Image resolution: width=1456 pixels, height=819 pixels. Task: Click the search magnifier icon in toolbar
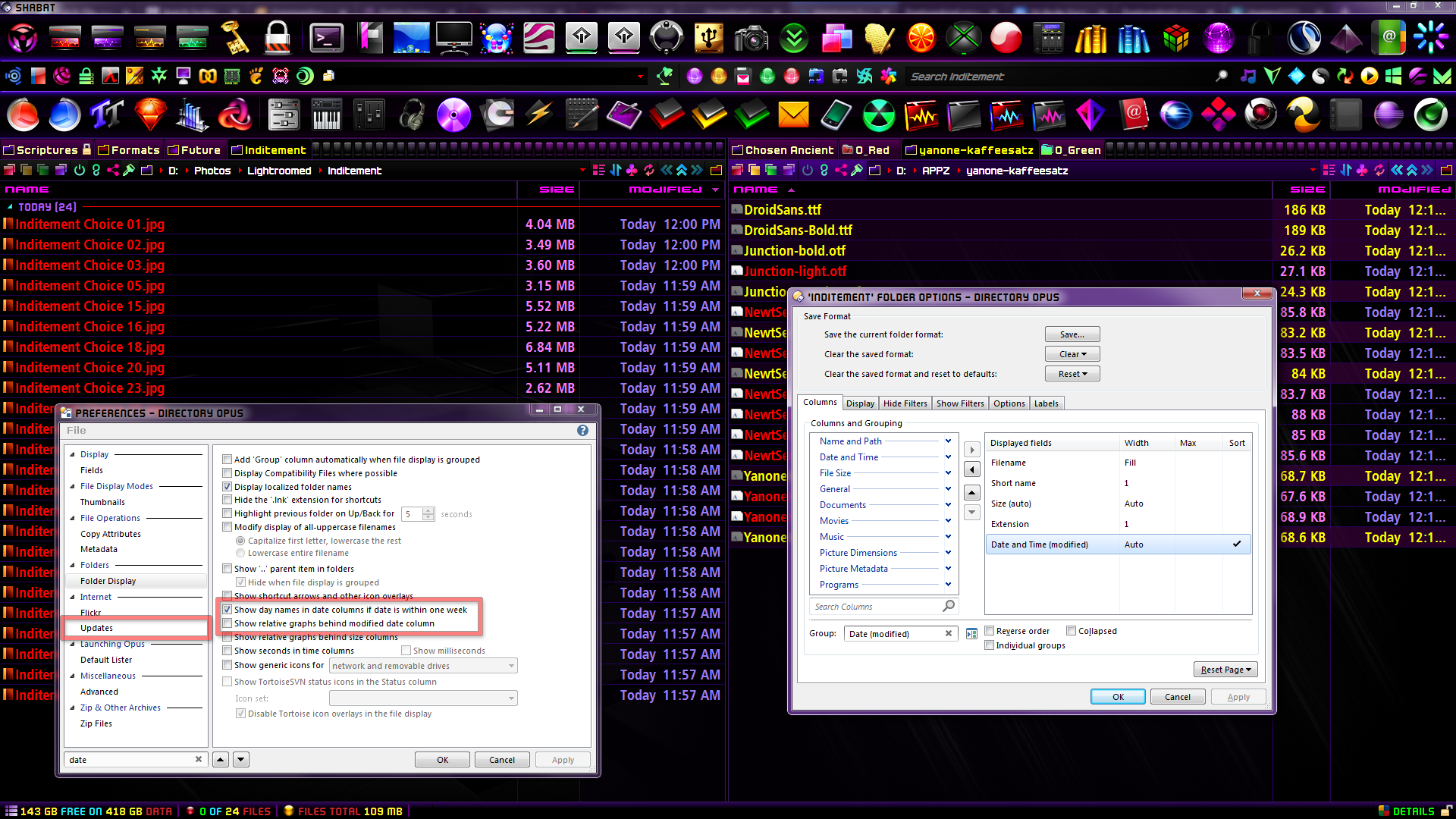coord(1221,76)
